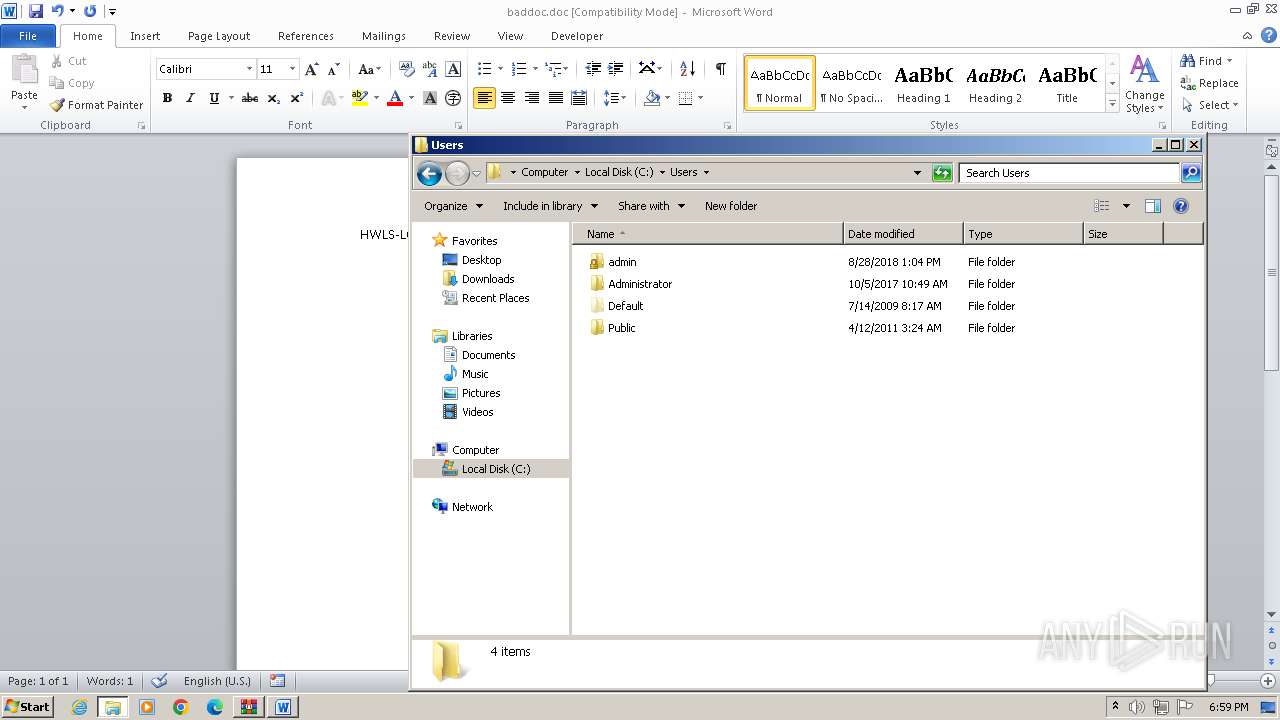Viewport: 1280px width, 720px height.
Task: Switch to the Developer tab
Action: point(577,36)
